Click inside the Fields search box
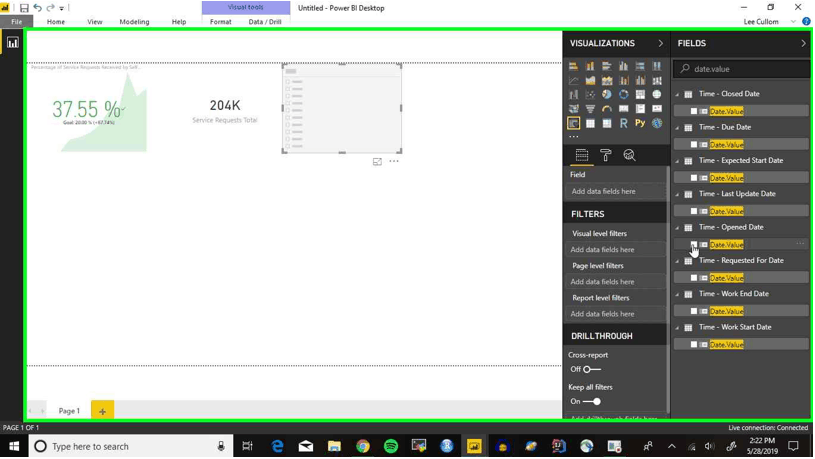The width and height of the screenshot is (815, 459). click(x=742, y=69)
